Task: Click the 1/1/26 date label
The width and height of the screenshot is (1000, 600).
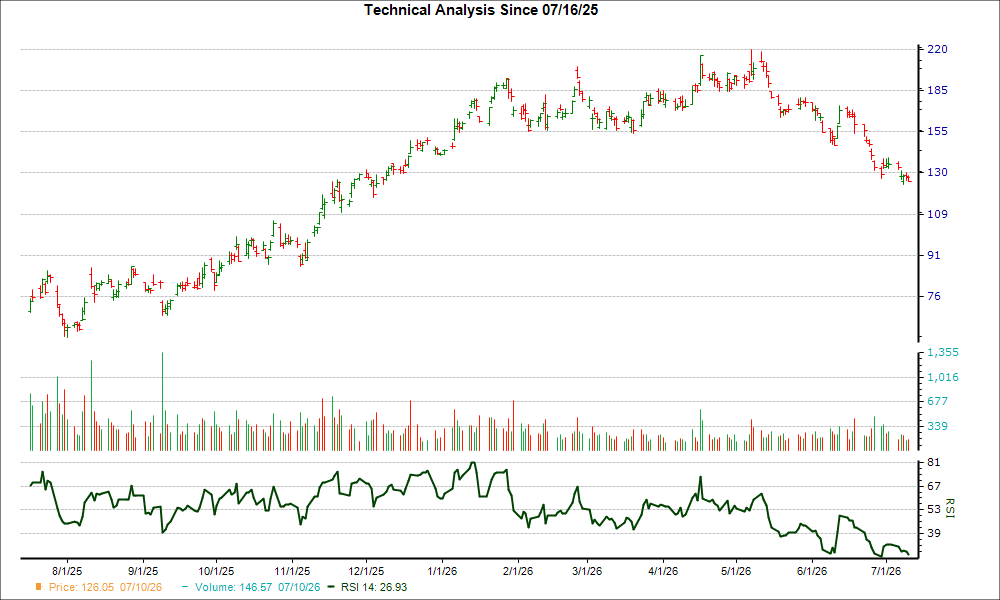Action: 442,571
